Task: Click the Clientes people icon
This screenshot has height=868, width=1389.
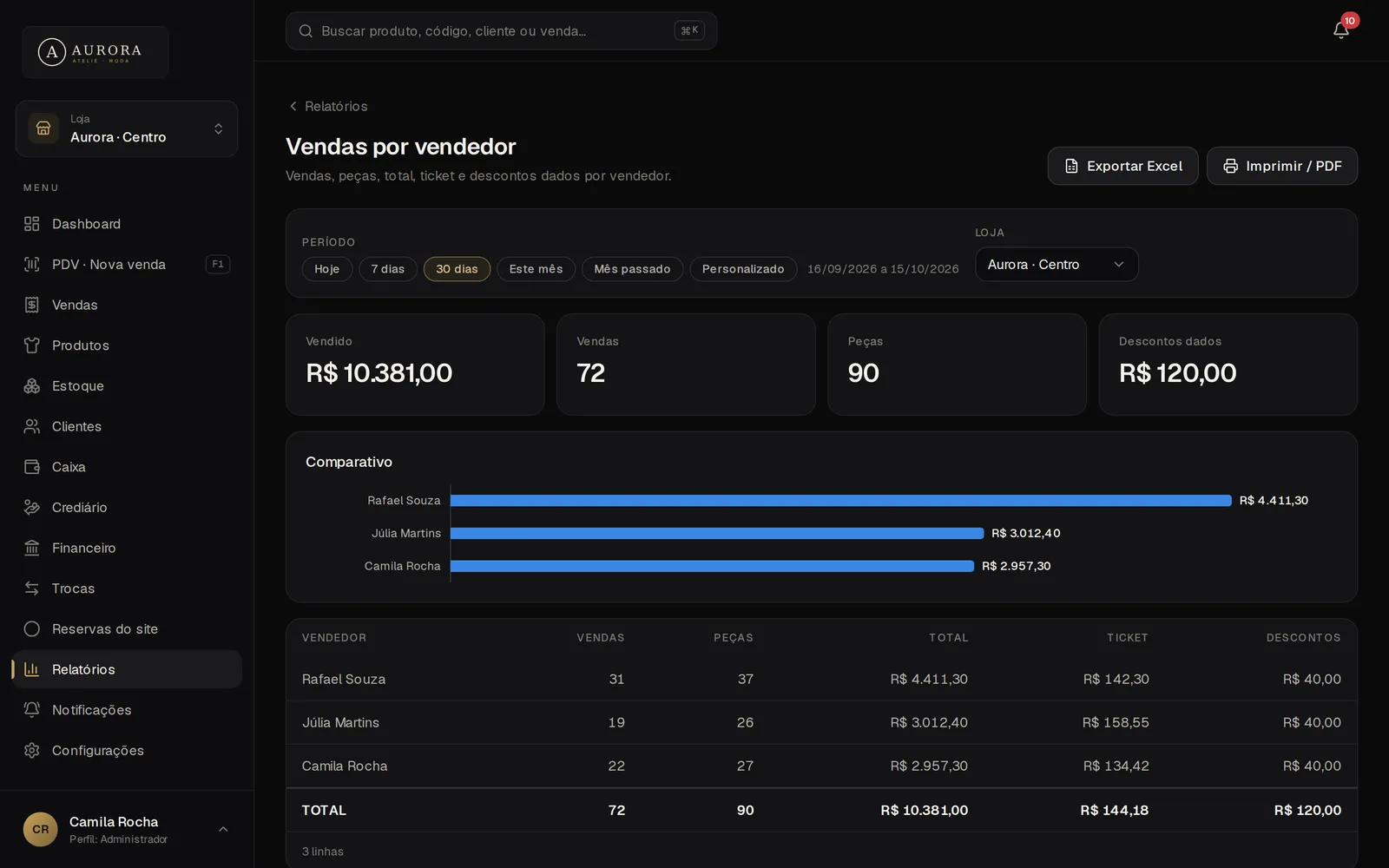Action: (32, 426)
